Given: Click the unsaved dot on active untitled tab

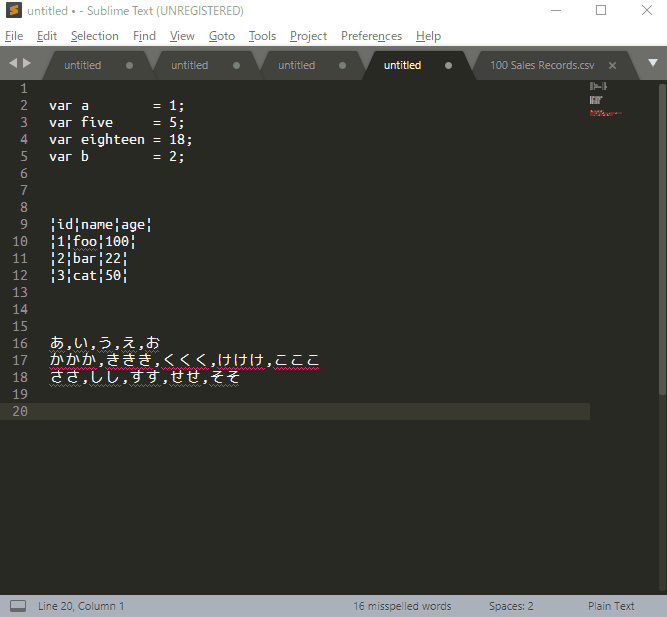Looking at the screenshot, I should point(448,66).
